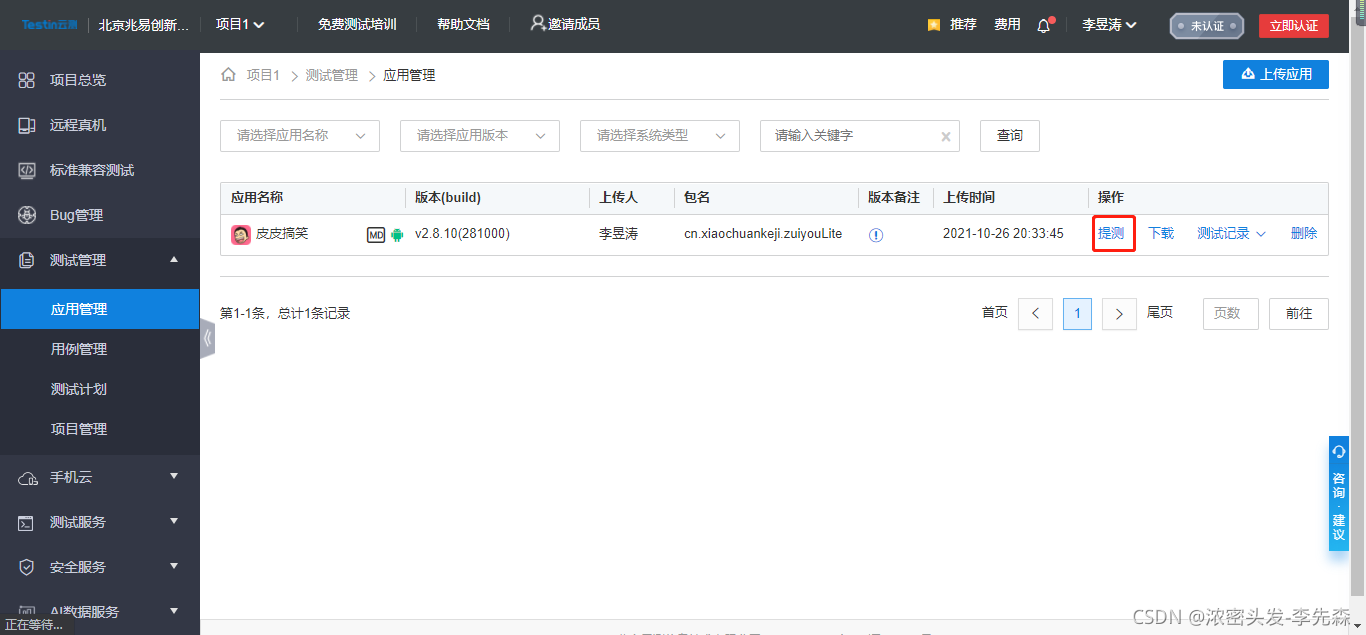Click 提测 for 皮皮搞笑
The width and height of the screenshot is (1366, 635).
pos(1111,234)
